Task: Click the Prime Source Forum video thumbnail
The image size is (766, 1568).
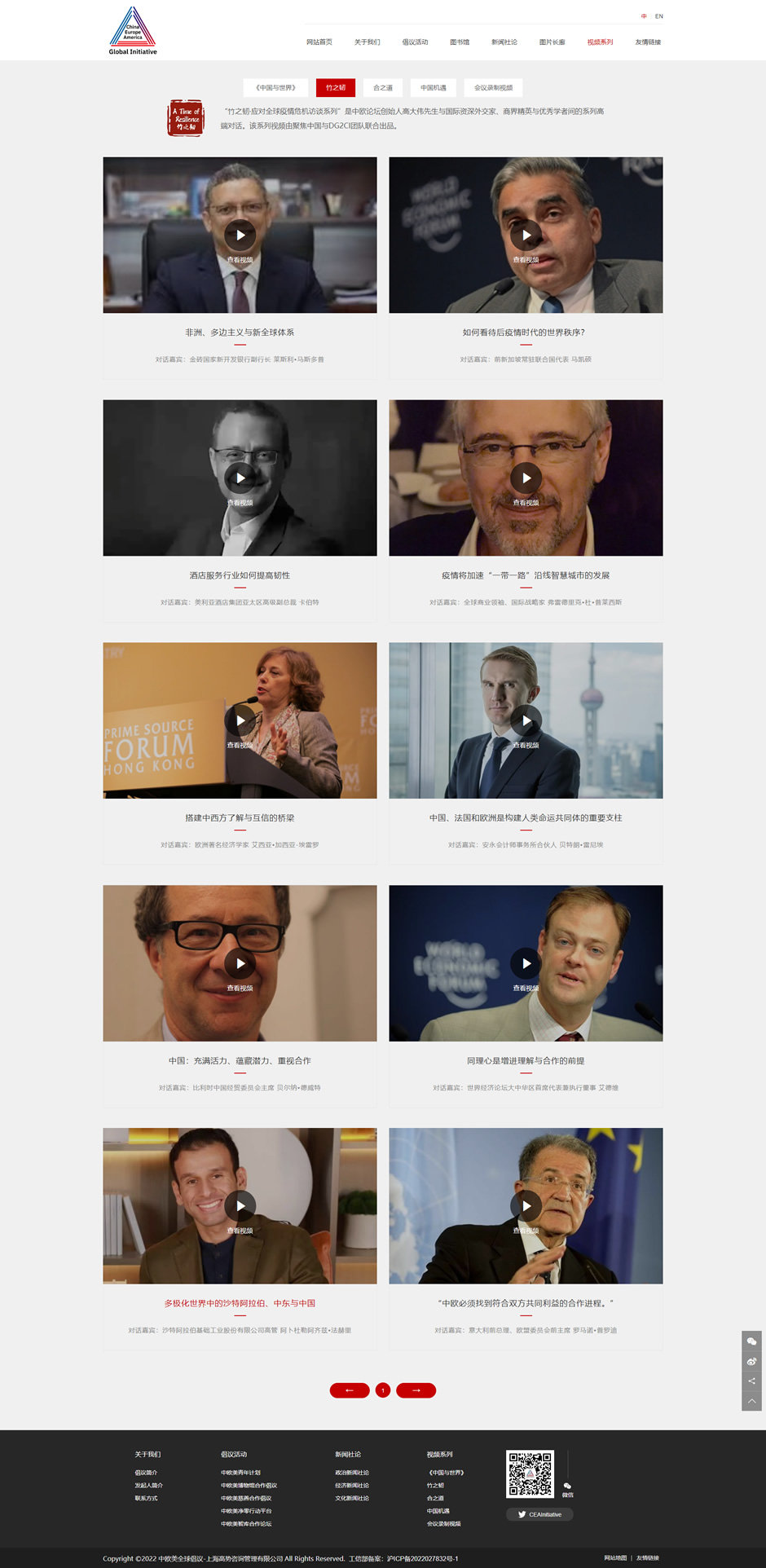Action: (240, 720)
